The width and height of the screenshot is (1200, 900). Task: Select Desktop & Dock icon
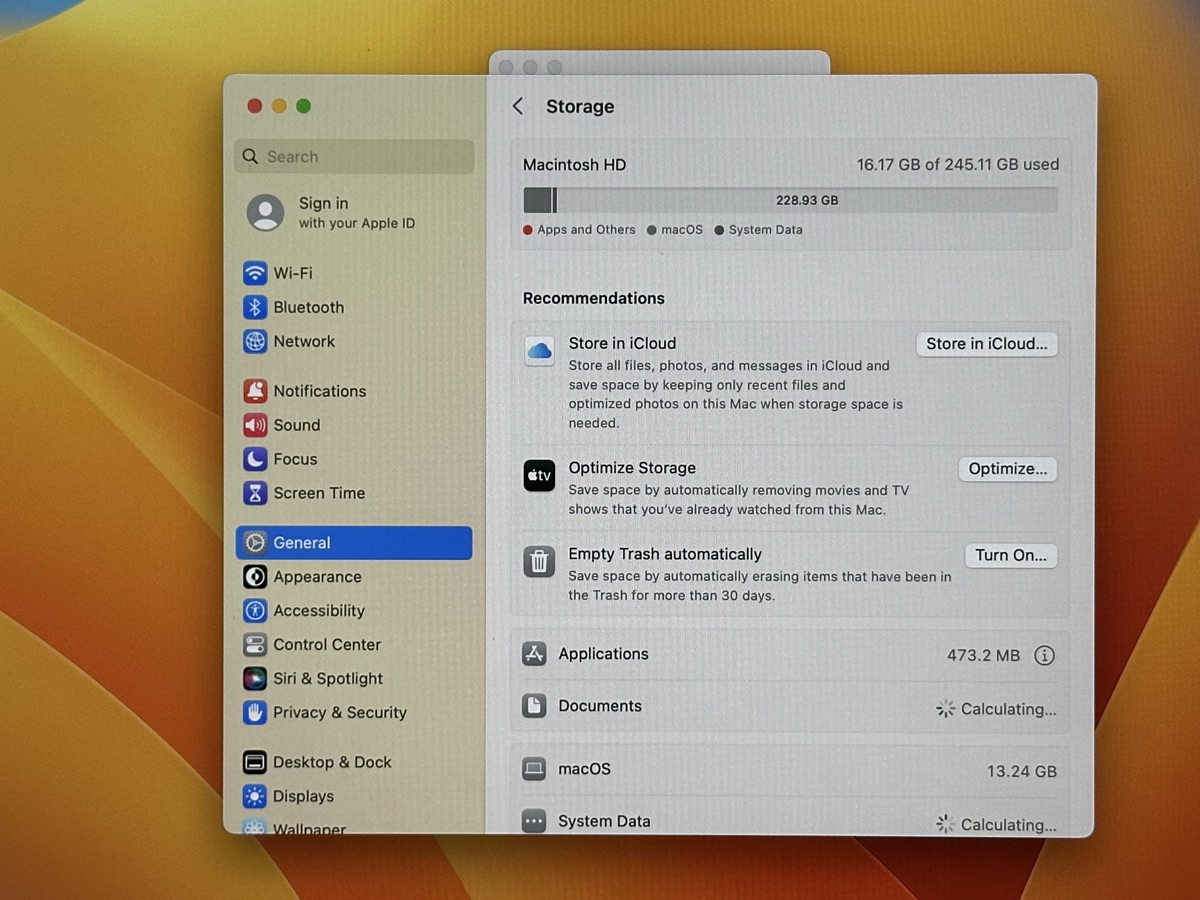255,763
